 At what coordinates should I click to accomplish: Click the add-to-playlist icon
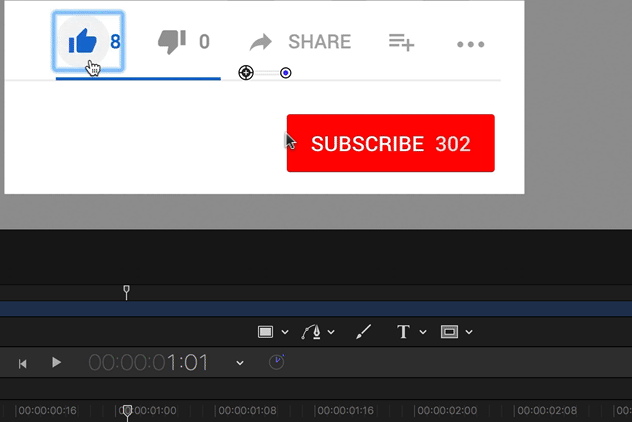(401, 42)
